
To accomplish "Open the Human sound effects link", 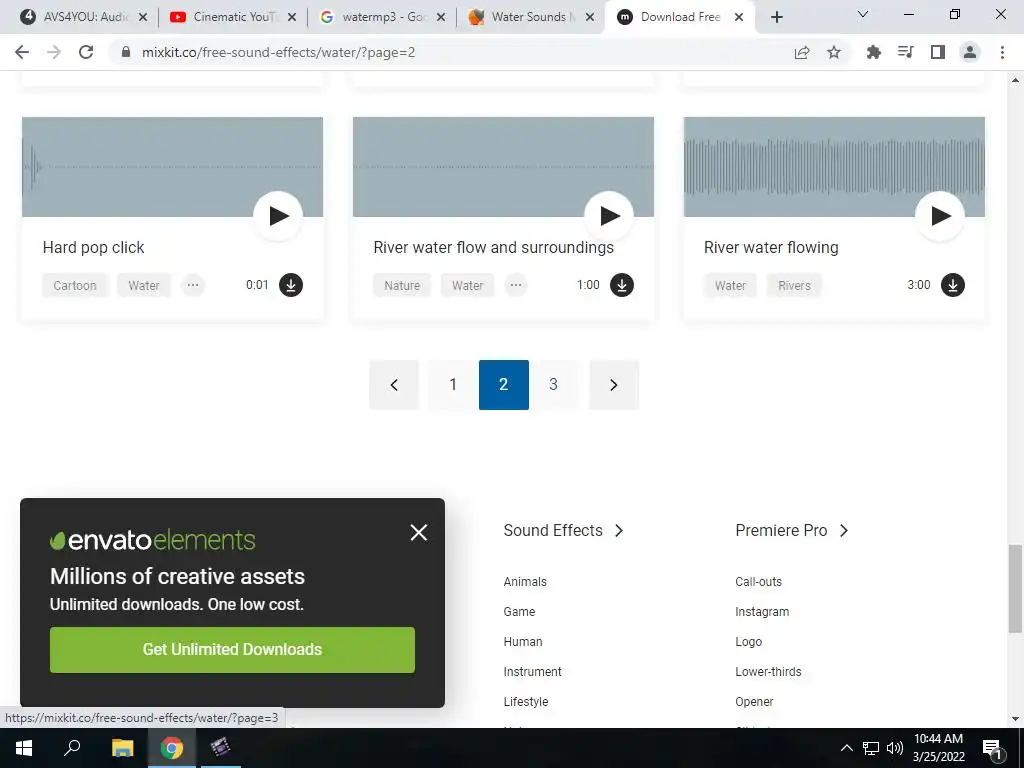I will click(x=523, y=642).
